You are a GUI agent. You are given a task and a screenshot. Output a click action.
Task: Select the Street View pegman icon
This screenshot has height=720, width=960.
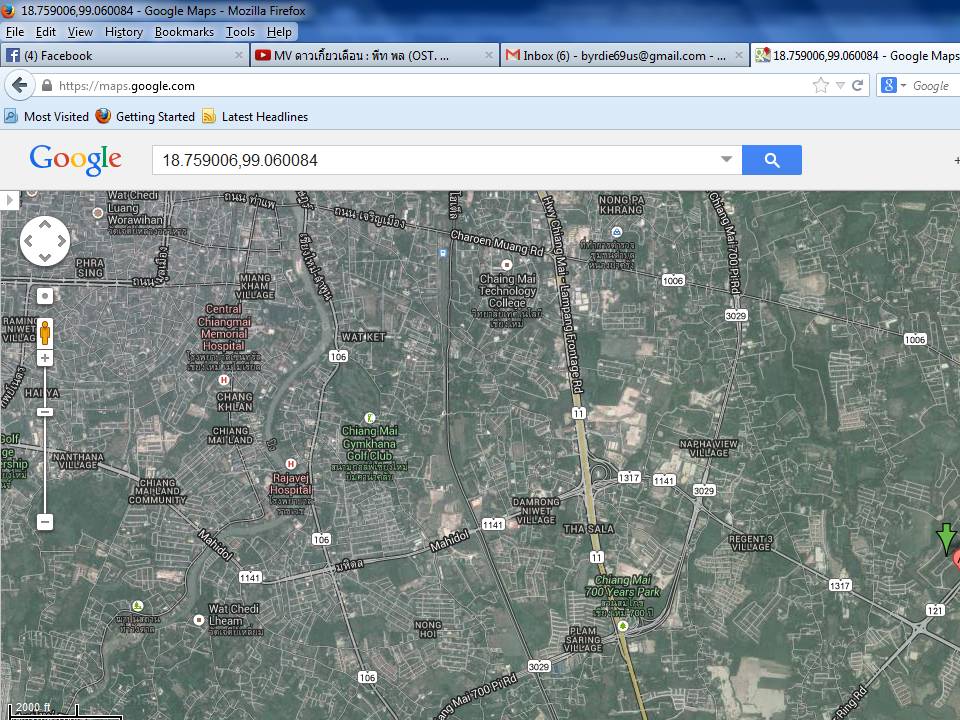click(45, 333)
